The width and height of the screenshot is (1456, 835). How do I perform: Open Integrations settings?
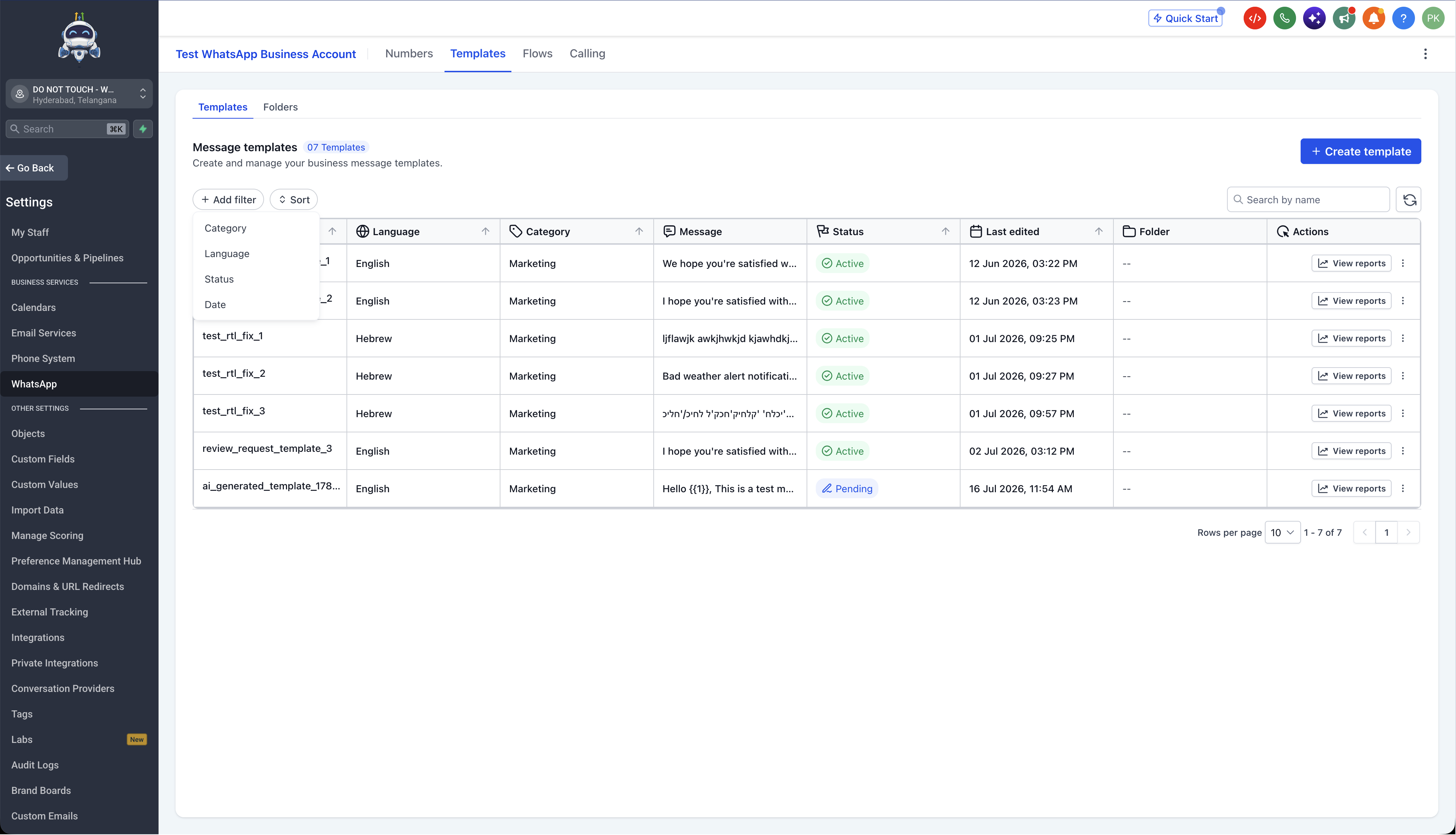(x=38, y=638)
